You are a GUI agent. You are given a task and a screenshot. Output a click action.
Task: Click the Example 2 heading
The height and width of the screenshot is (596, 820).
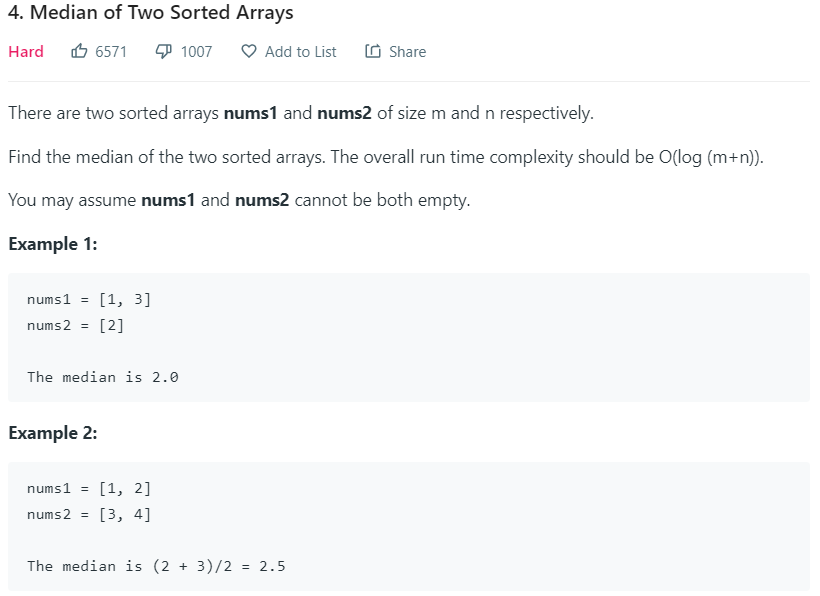click(52, 433)
